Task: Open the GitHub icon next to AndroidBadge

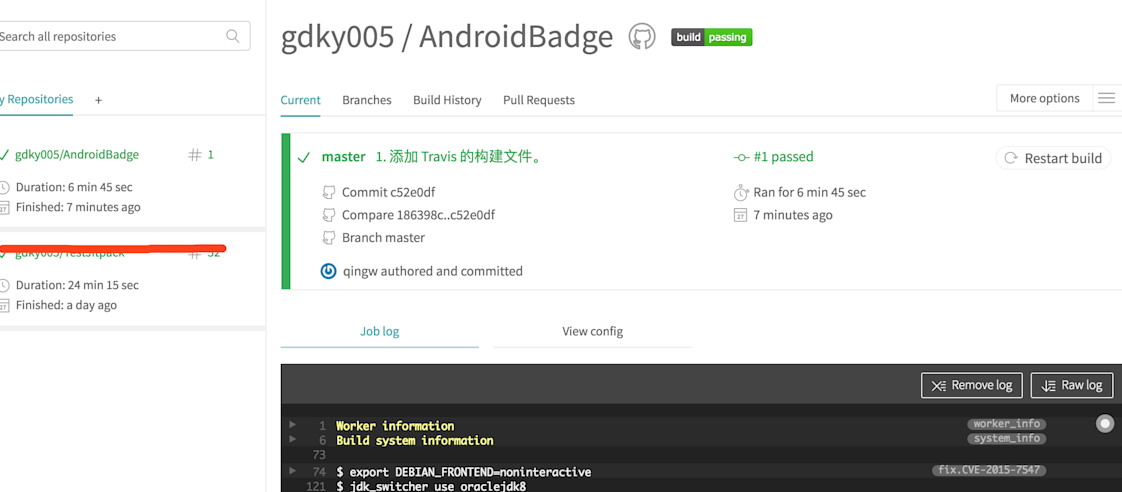Action: click(642, 36)
